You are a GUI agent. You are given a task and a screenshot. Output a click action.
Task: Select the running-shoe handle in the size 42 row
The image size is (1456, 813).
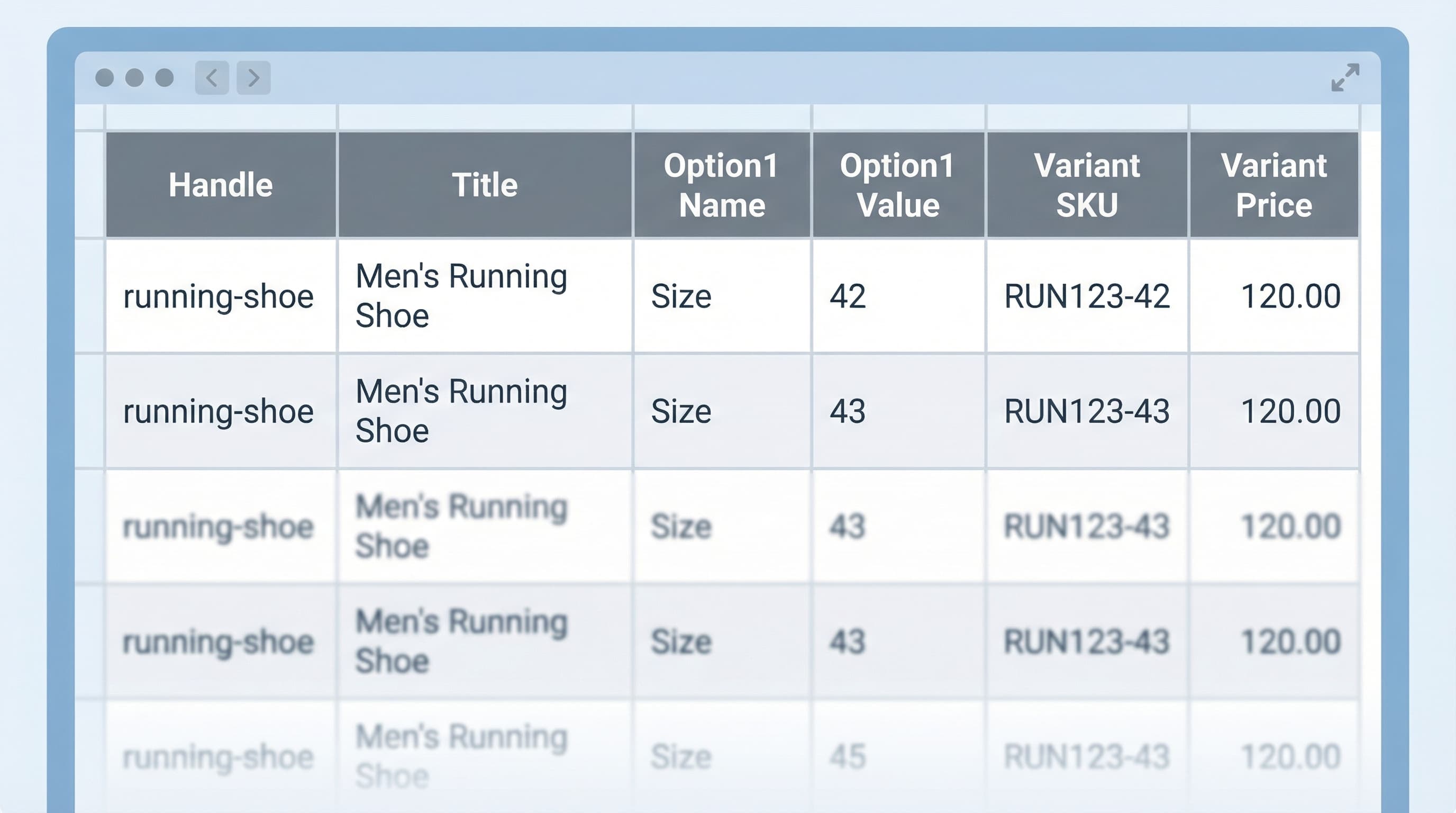click(218, 296)
